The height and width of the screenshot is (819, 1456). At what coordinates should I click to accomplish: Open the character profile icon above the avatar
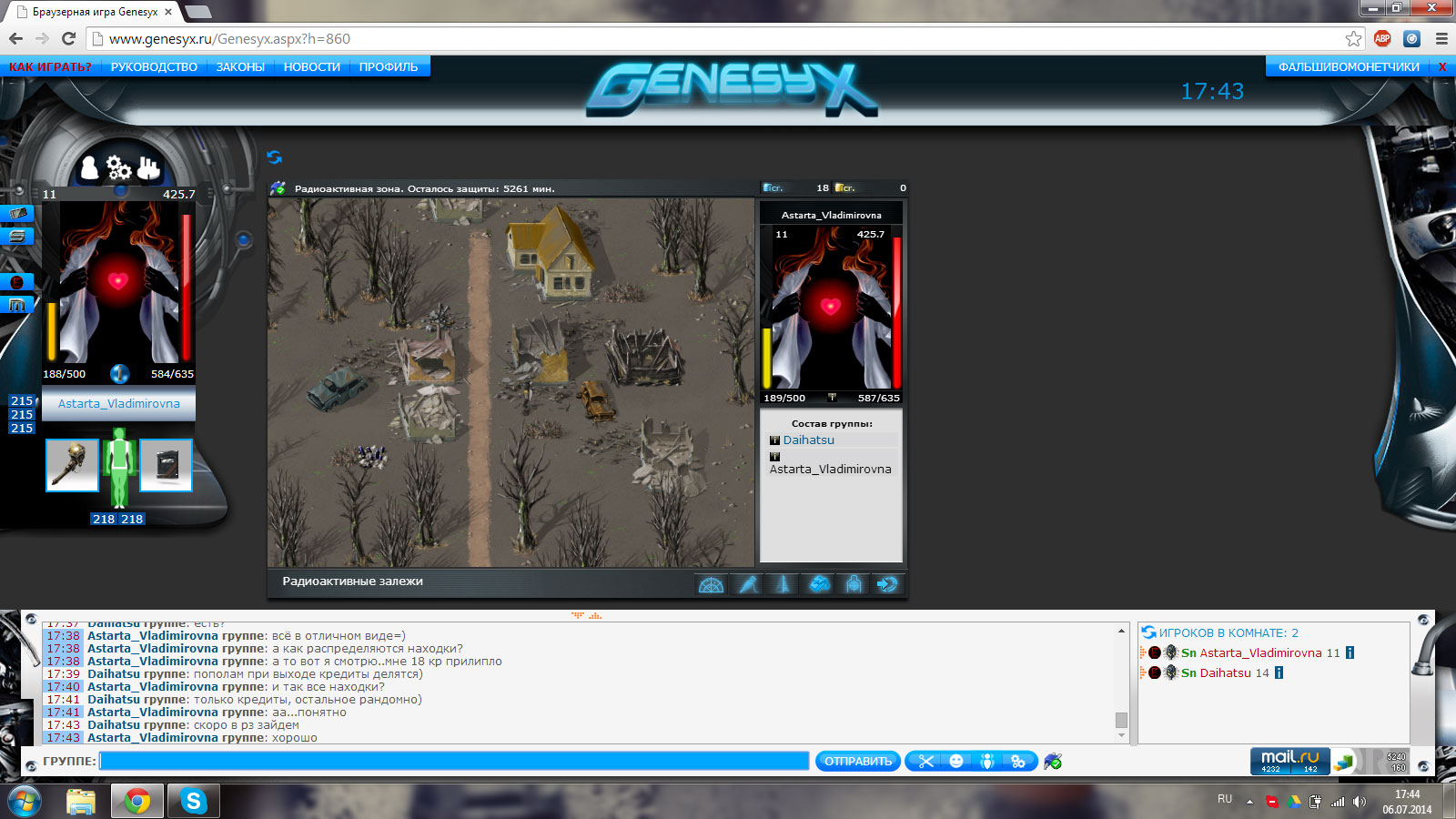89,167
